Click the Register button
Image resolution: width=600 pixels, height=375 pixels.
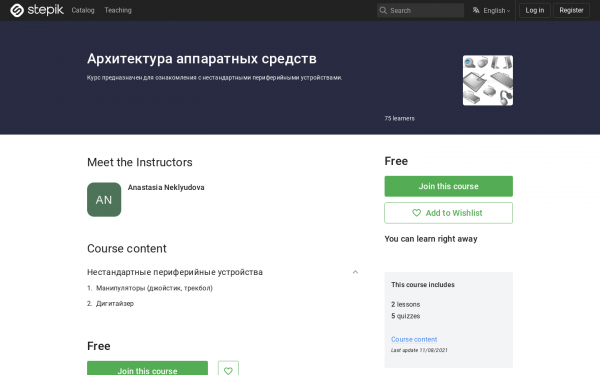[x=571, y=10]
